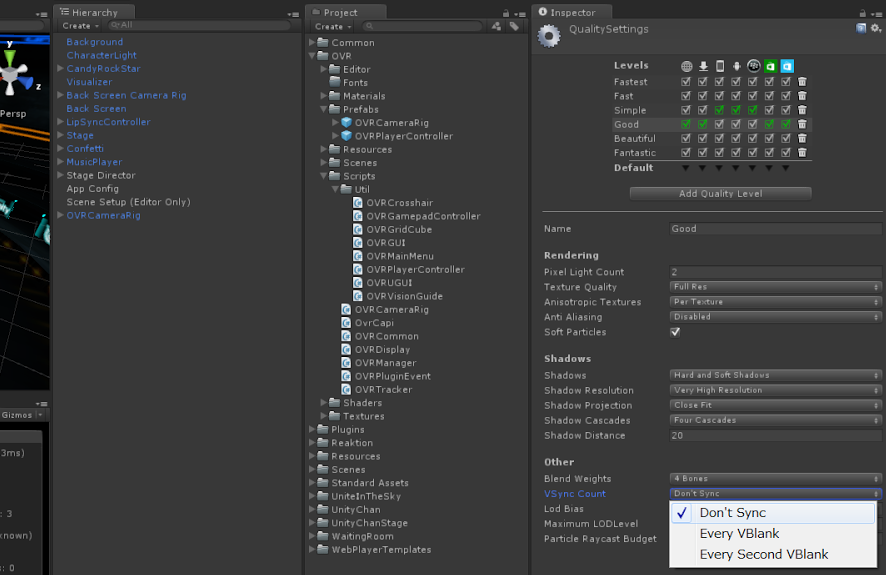
Task: Click the Project search field
Action: tap(423, 26)
